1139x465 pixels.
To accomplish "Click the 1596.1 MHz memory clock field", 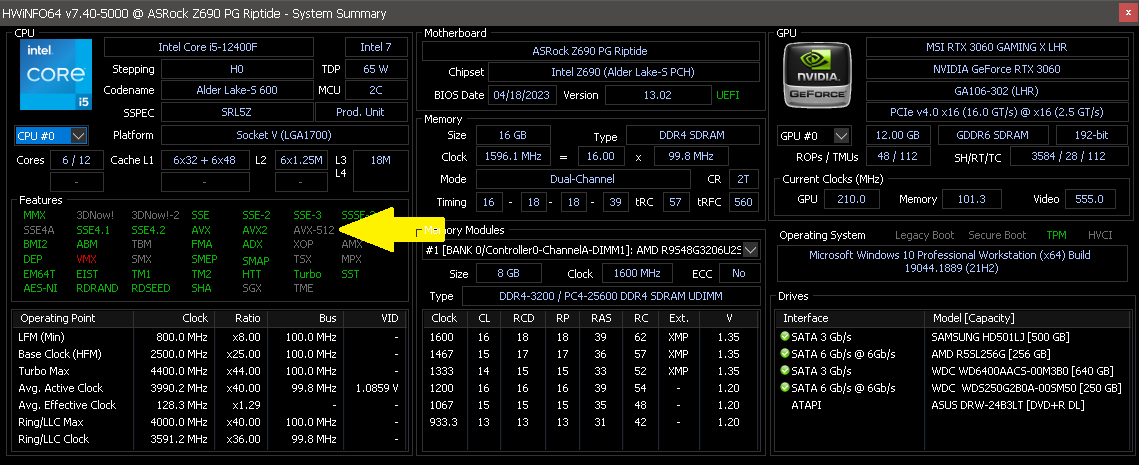I will tap(513, 156).
